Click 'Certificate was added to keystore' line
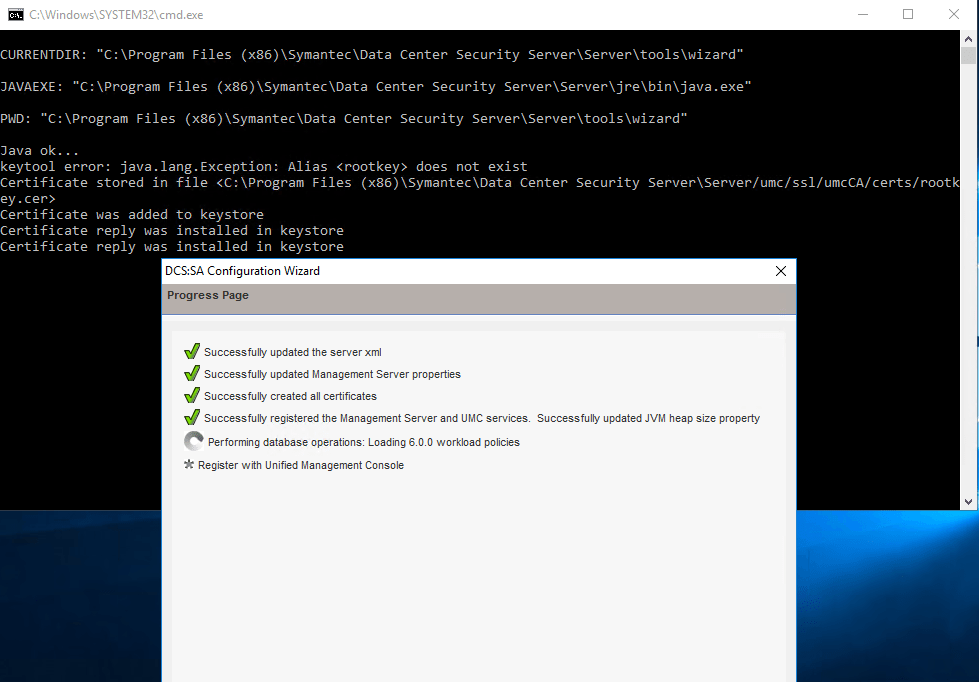 point(132,215)
